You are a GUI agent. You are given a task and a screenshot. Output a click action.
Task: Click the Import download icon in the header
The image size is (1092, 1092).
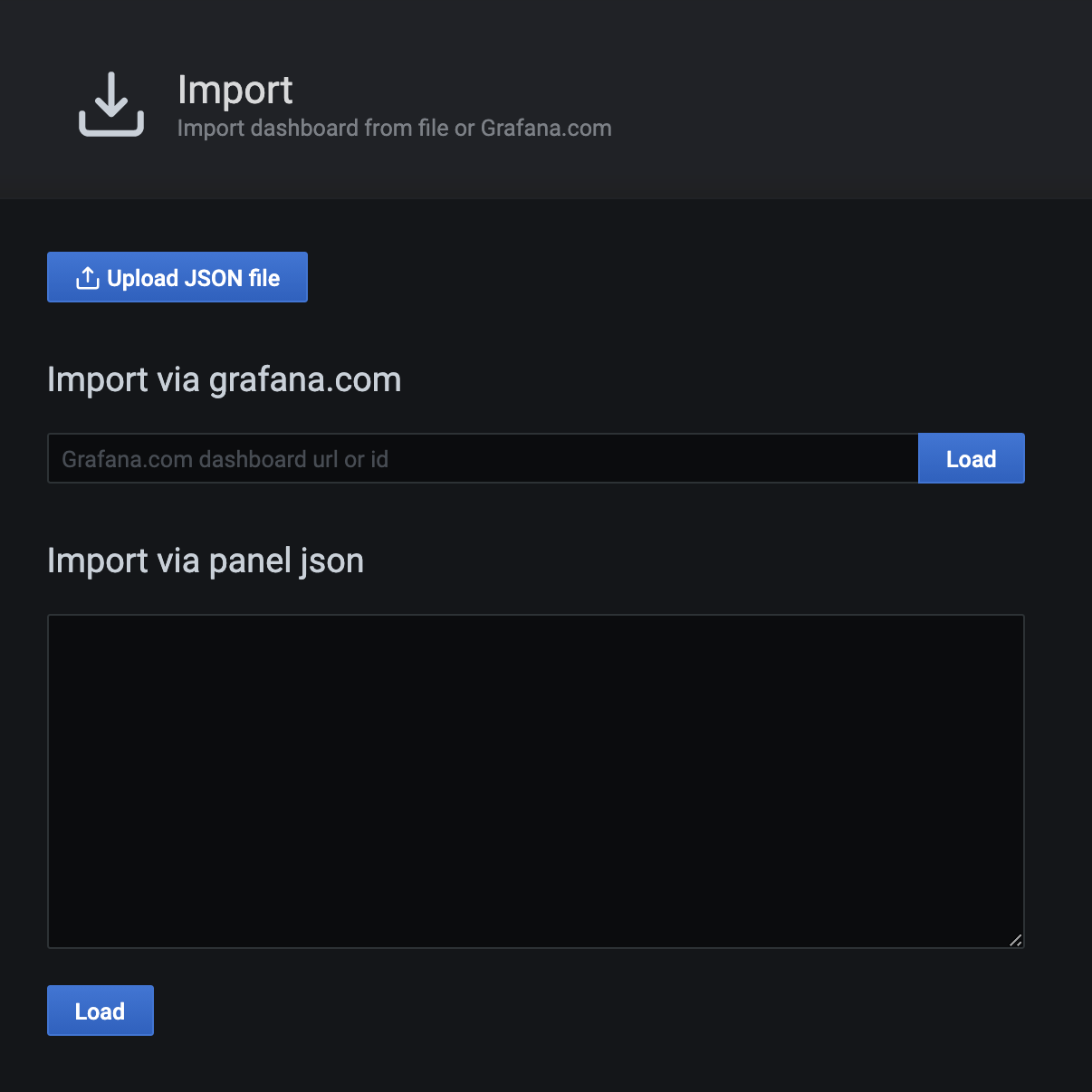coord(111,104)
